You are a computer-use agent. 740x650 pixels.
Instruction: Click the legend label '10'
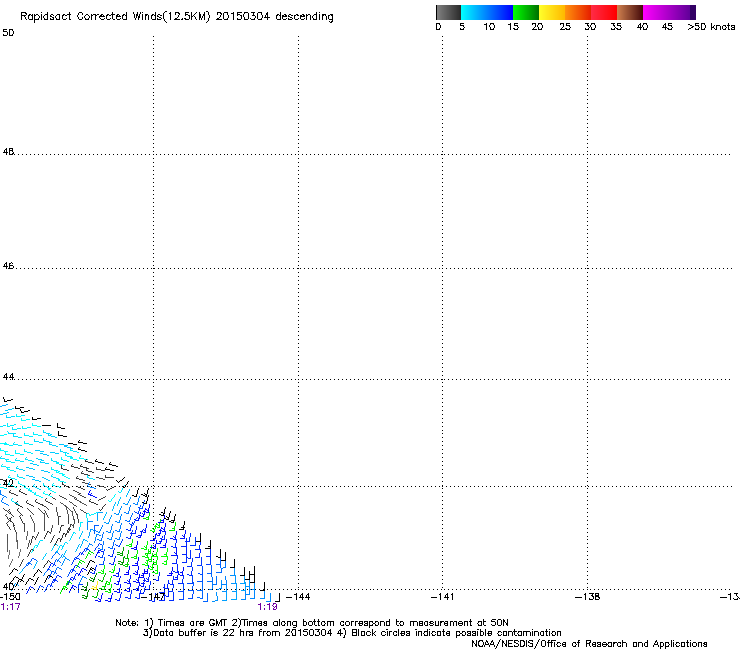pos(489,27)
